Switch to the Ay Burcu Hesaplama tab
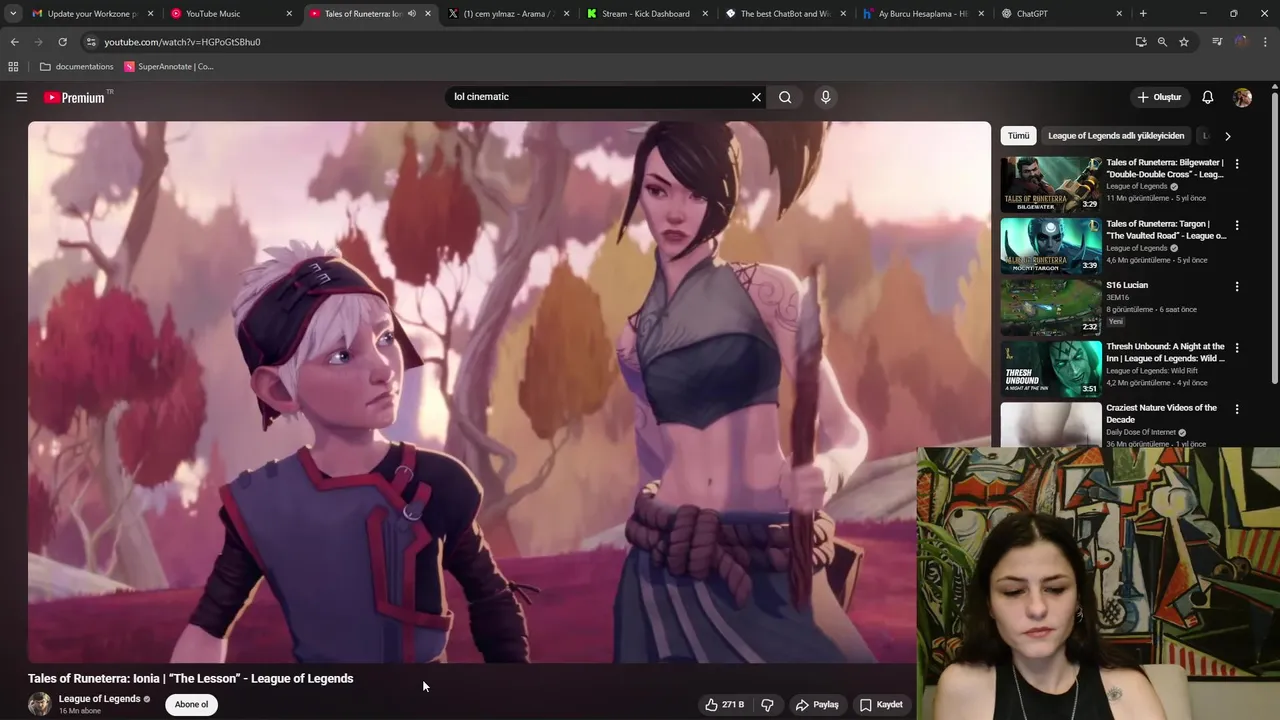Viewport: 1280px width, 720px height. coord(922,14)
